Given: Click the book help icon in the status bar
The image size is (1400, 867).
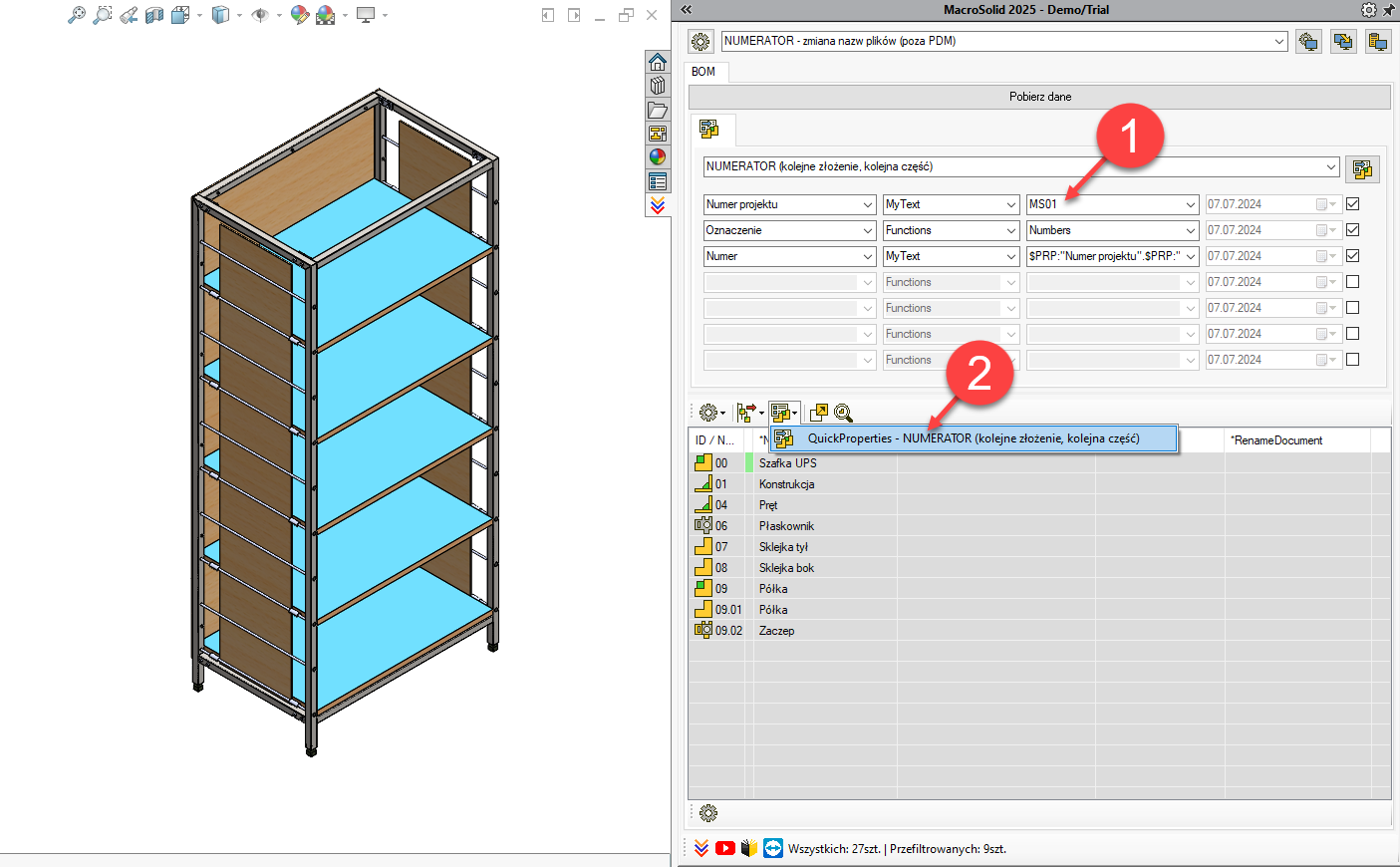Looking at the screenshot, I should [x=749, y=848].
